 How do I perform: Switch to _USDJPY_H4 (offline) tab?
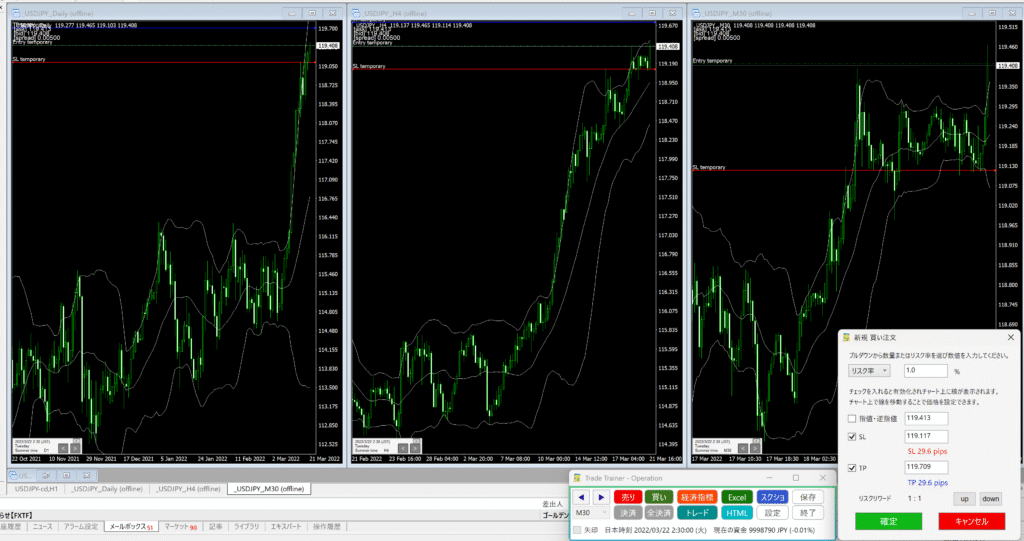coord(187,489)
